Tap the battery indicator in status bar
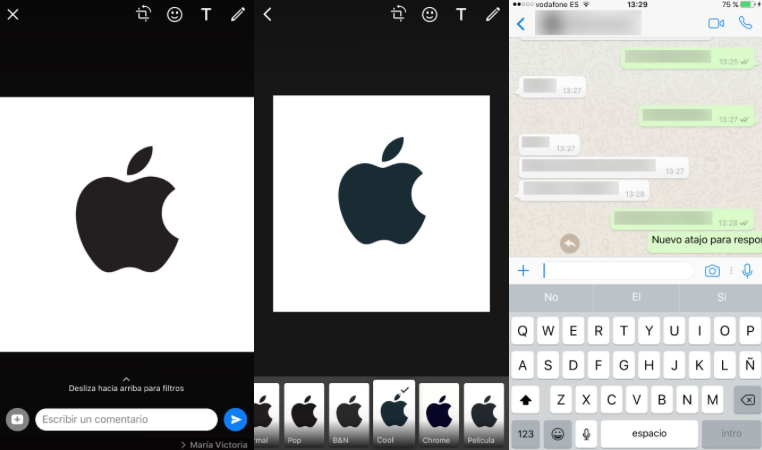Screen dimensions: 762x450 tap(748, 4)
